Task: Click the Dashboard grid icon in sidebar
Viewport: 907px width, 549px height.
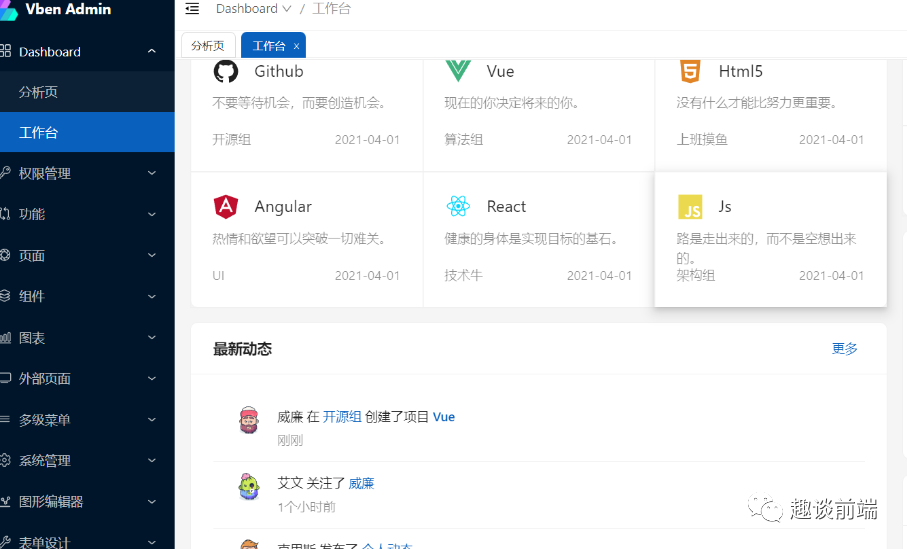Action: click(x=5, y=51)
